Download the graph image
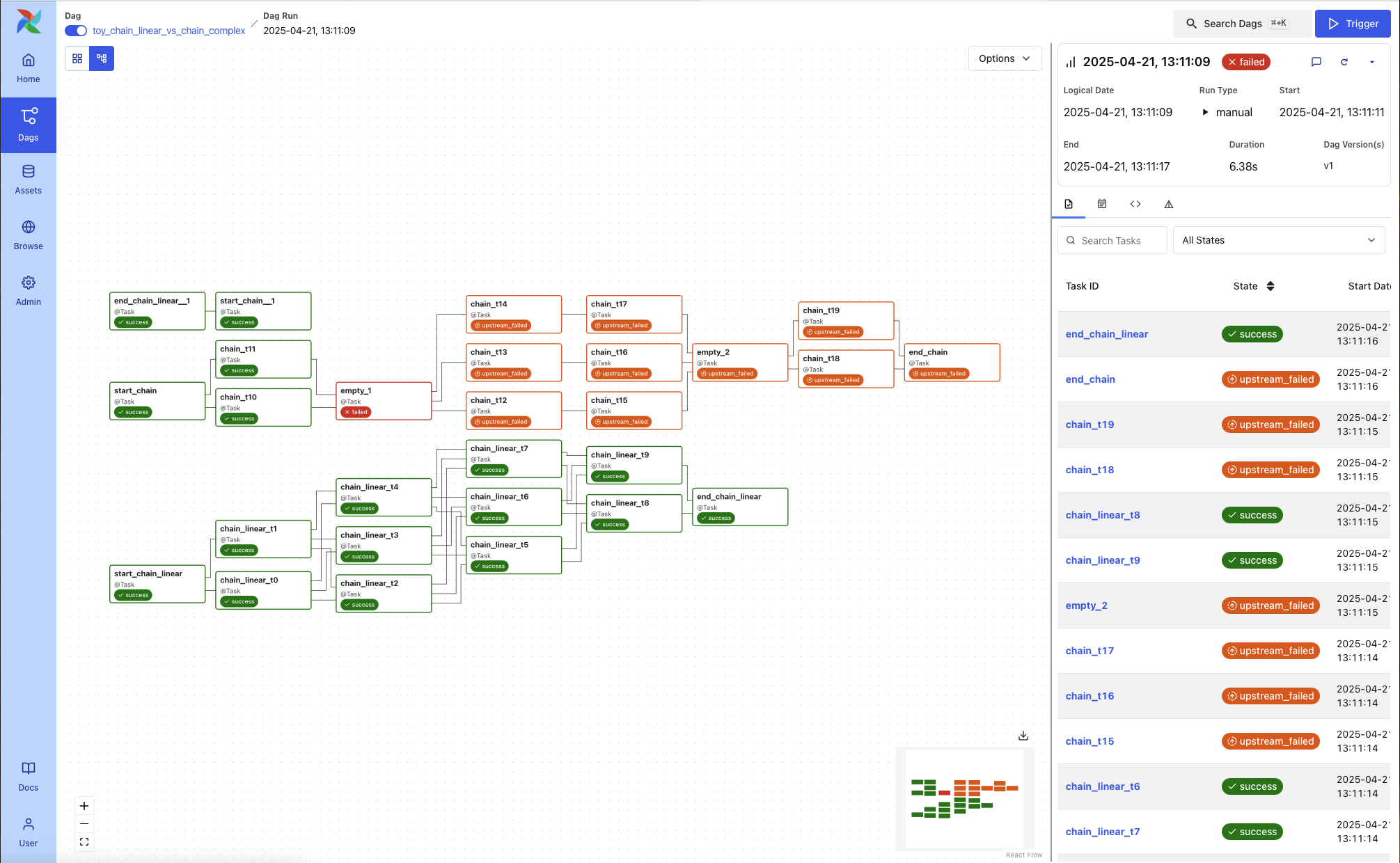The height and width of the screenshot is (863, 1400). [1023, 736]
